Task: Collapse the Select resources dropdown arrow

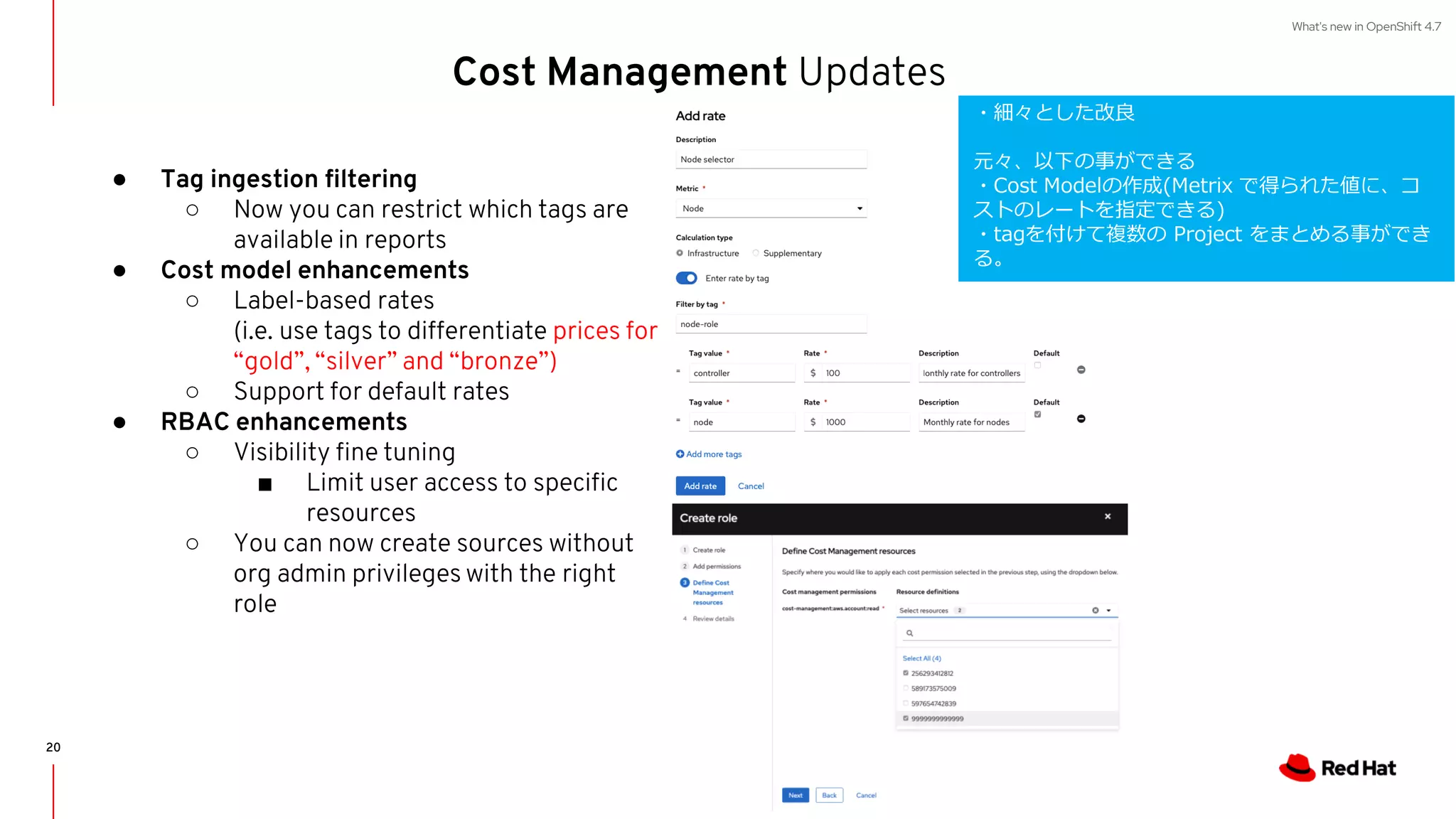Action: (x=1108, y=611)
